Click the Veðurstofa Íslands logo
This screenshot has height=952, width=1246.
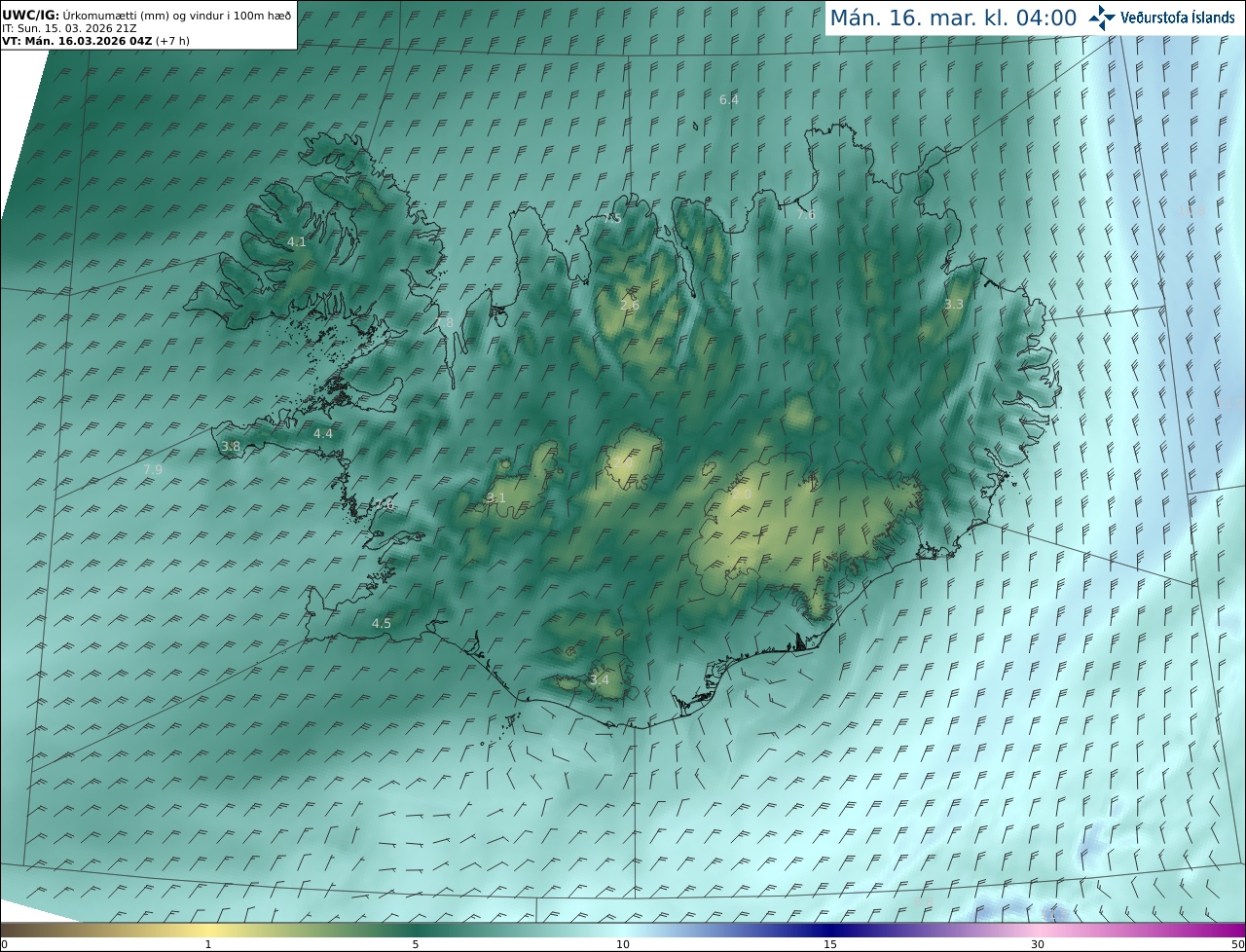pos(1161,18)
